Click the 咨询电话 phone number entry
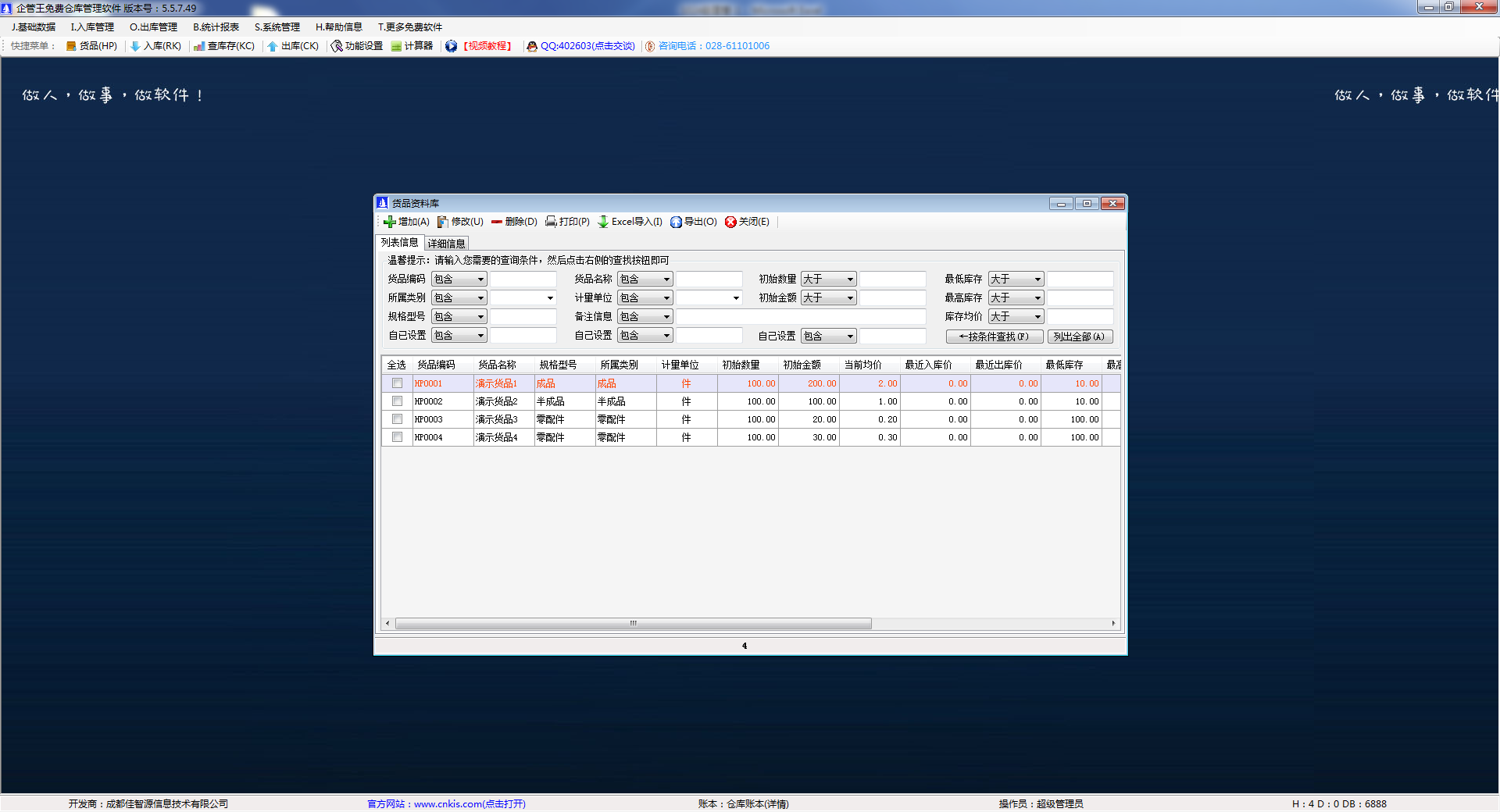Viewport: 1500px width, 812px height. tap(707, 46)
